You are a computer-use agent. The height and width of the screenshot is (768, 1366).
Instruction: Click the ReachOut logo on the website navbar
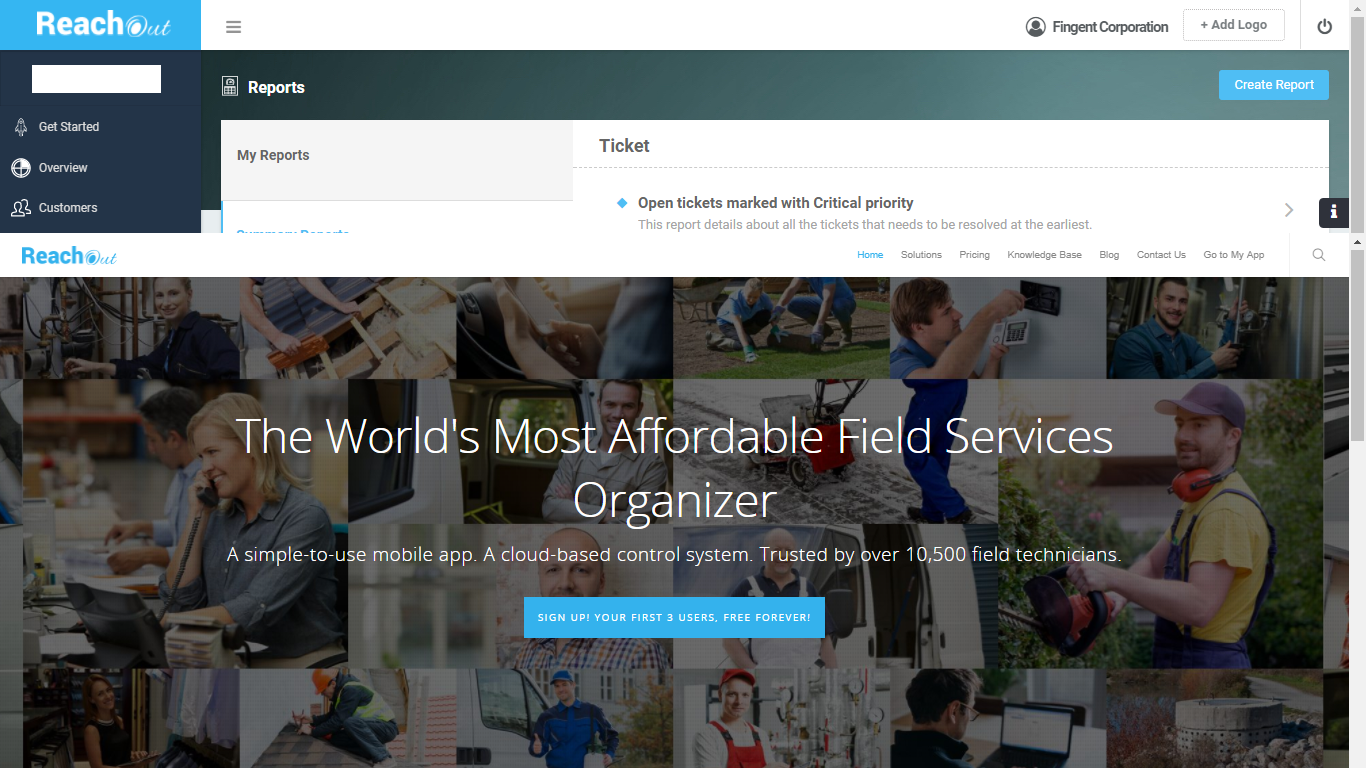point(69,256)
